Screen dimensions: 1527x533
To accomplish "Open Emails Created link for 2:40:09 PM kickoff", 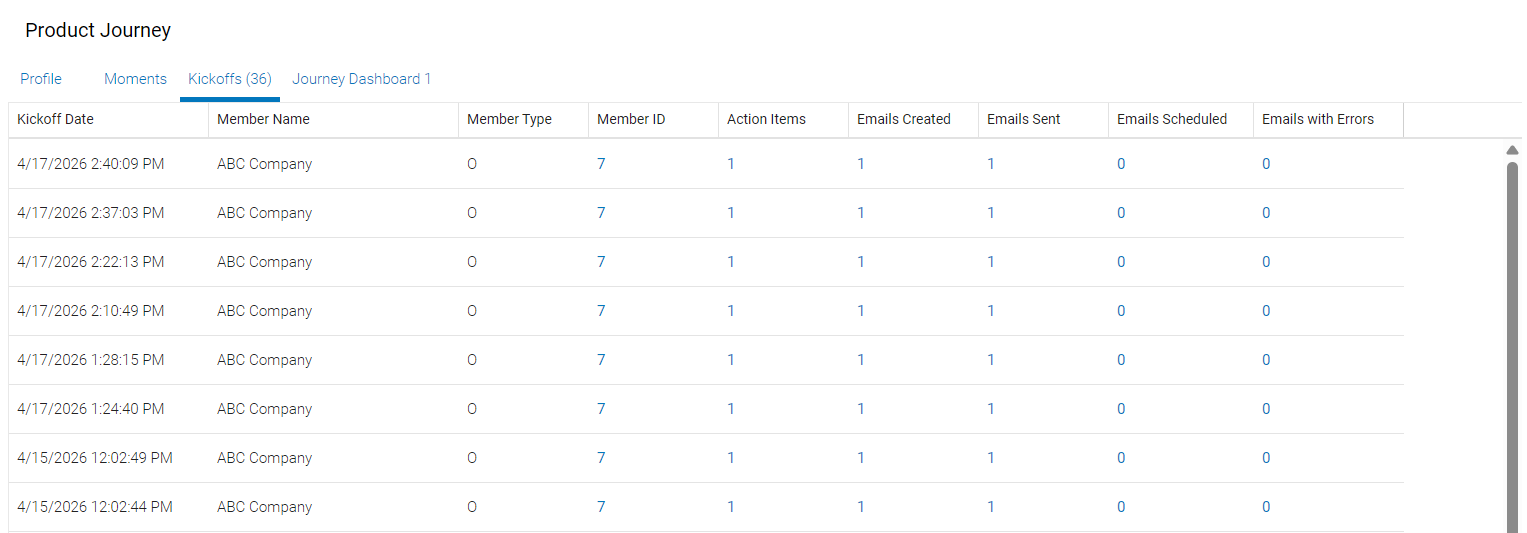I will click(x=861, y=164).
